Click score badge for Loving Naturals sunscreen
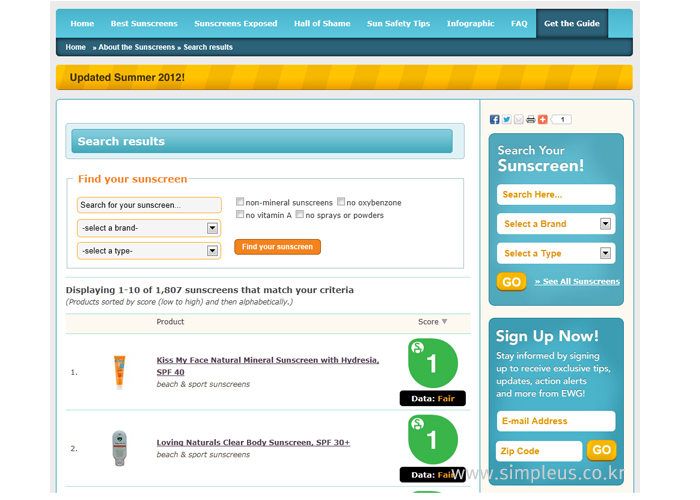Viewport: 700px width, 500px height. tap(433, 439)
